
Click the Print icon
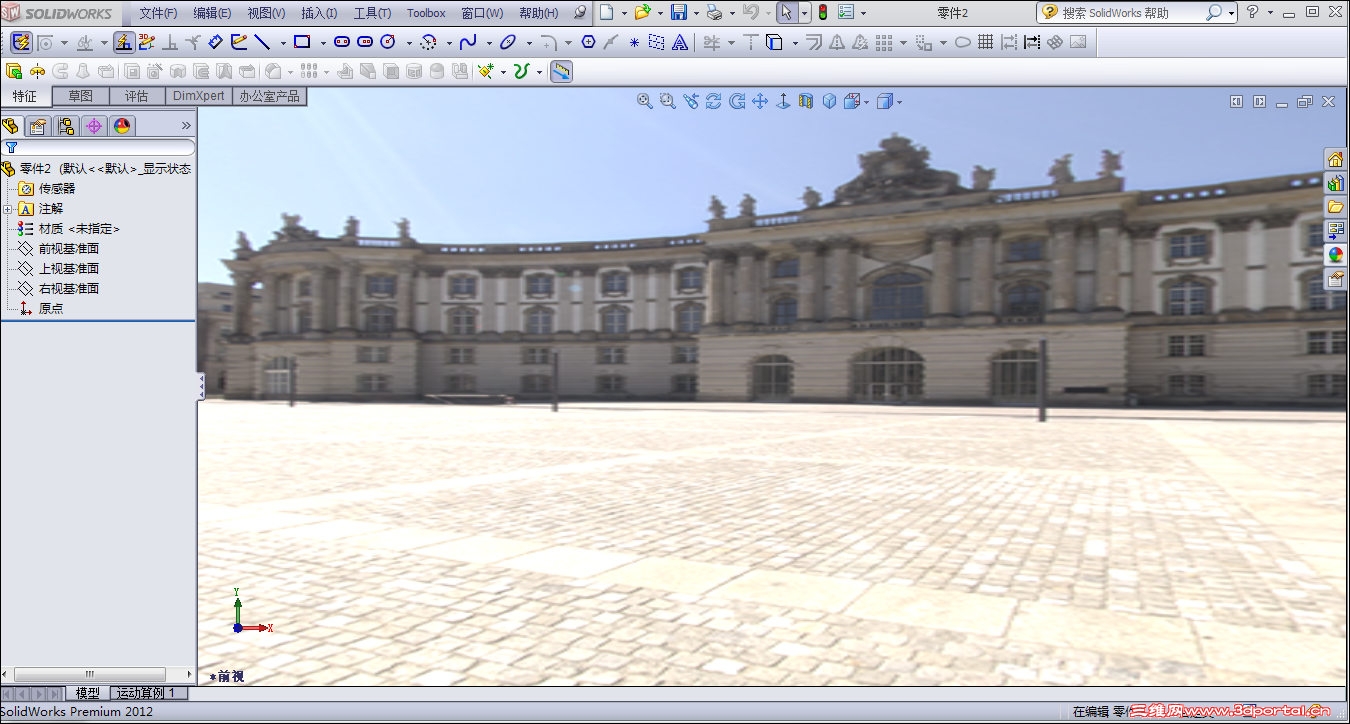(714, 13)
